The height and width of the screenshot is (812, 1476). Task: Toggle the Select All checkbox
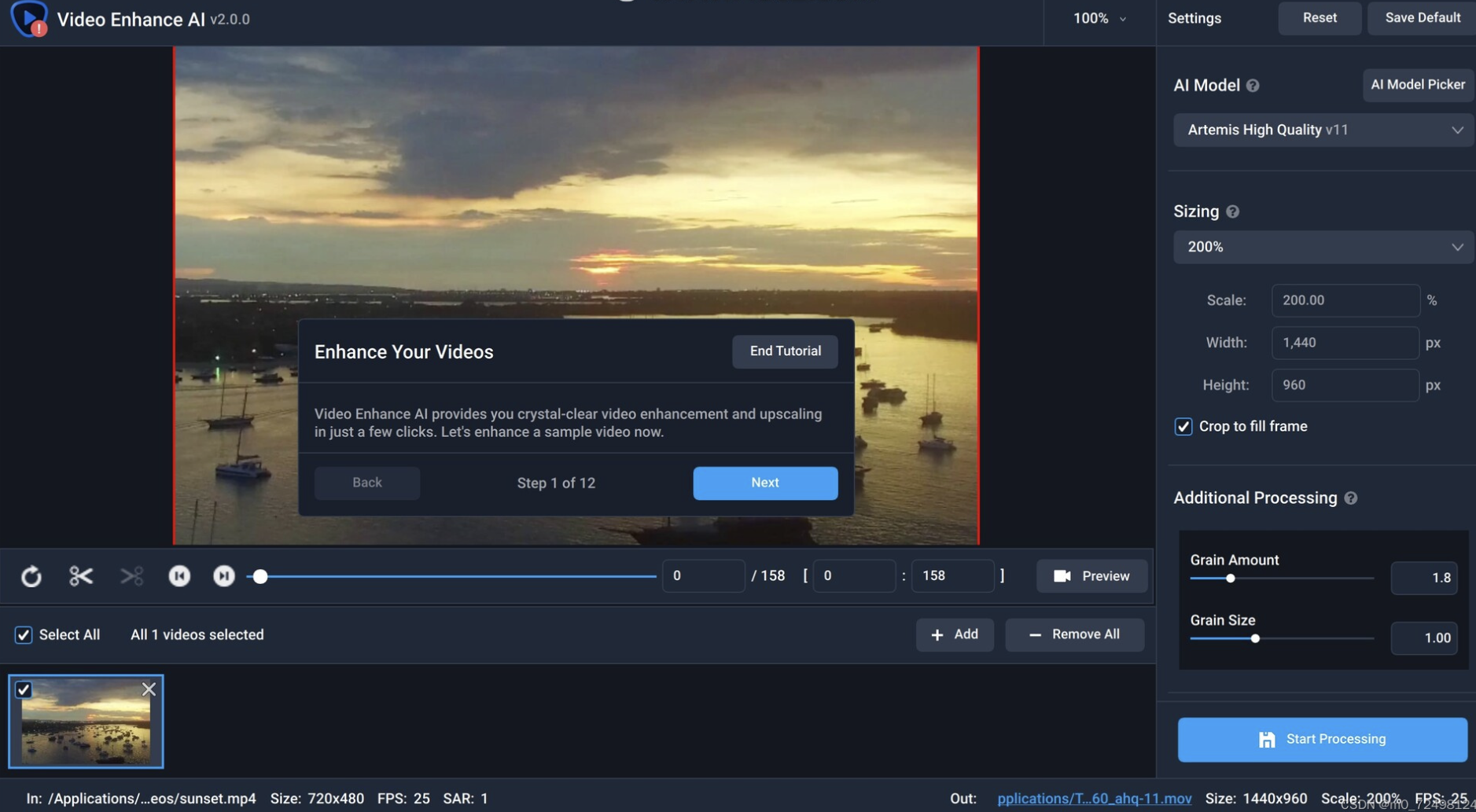24,634
